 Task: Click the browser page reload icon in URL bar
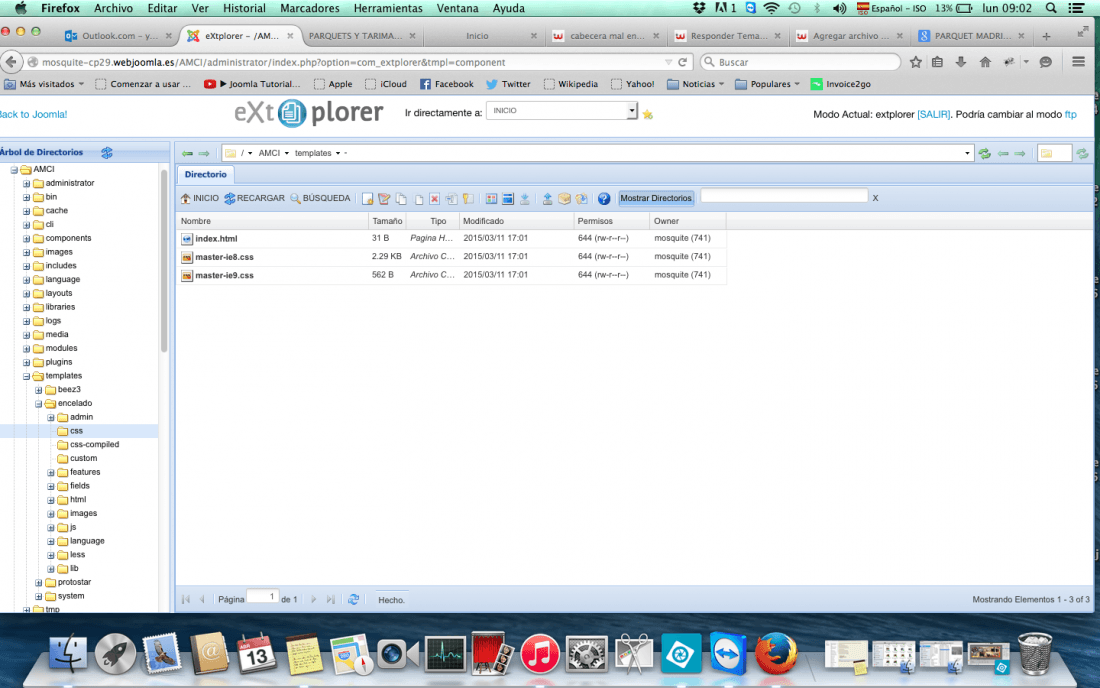point(683,62)
